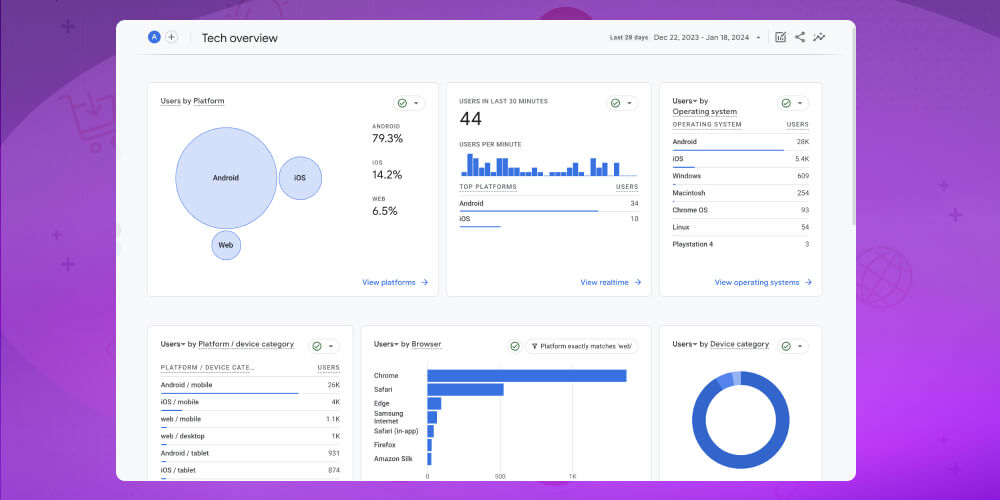Viewport: 1000px width, 500px height.
Task: Select the Playstation 4 row
Action: (740, 244)
